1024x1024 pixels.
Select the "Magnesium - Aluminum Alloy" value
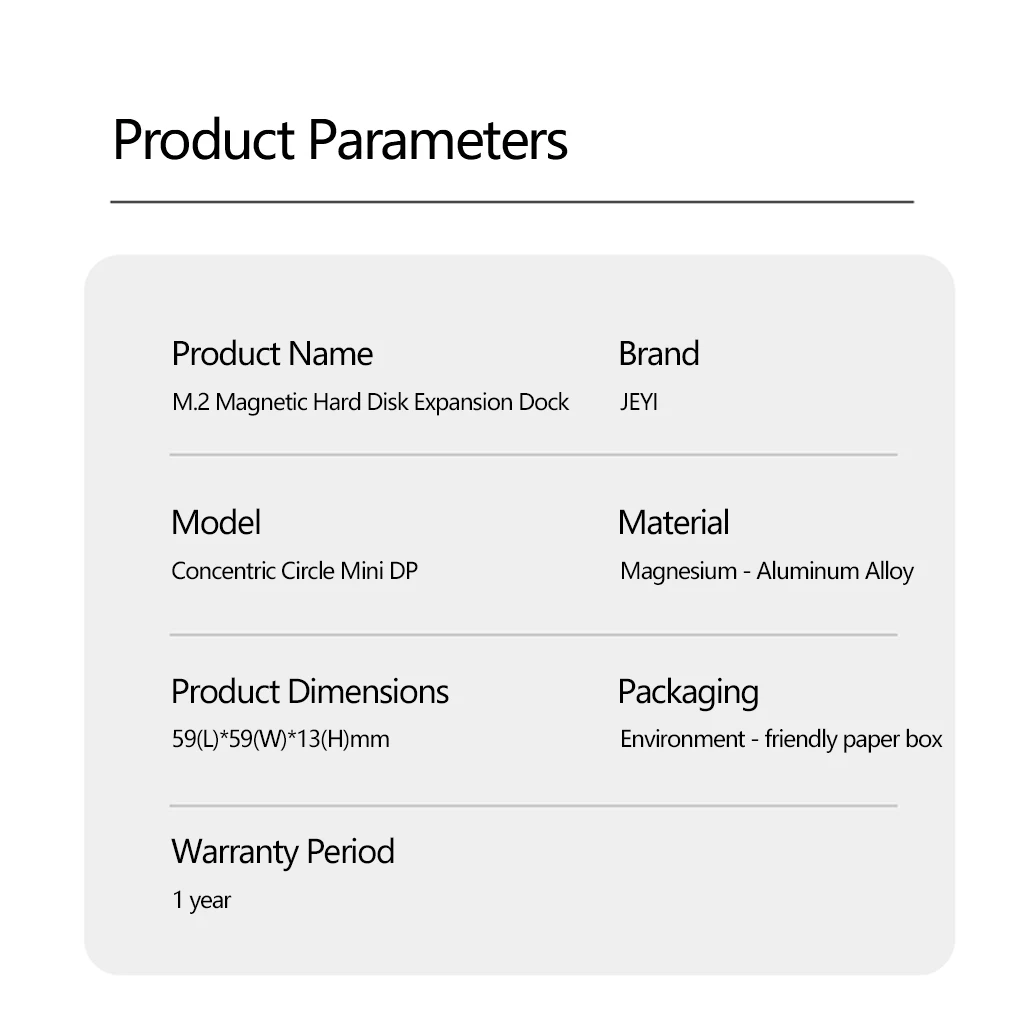pos(766,572)
